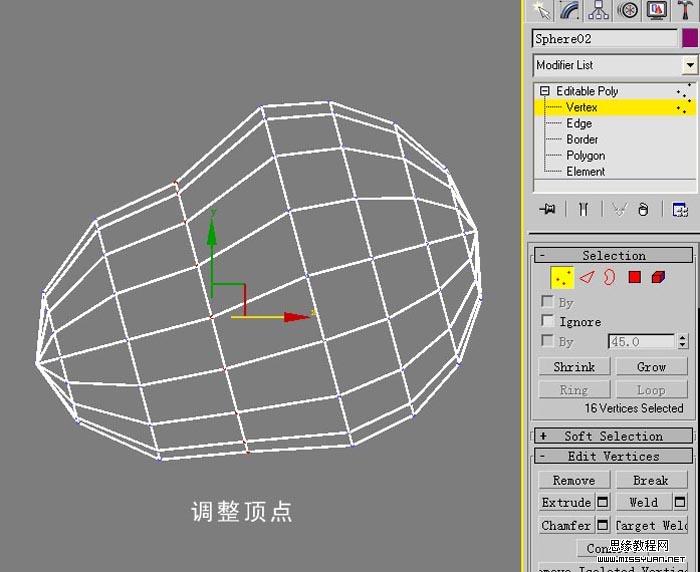Collapse the Selection rollout
The width and height of the screenshot is (700, 572).
[x=613, y=255]
